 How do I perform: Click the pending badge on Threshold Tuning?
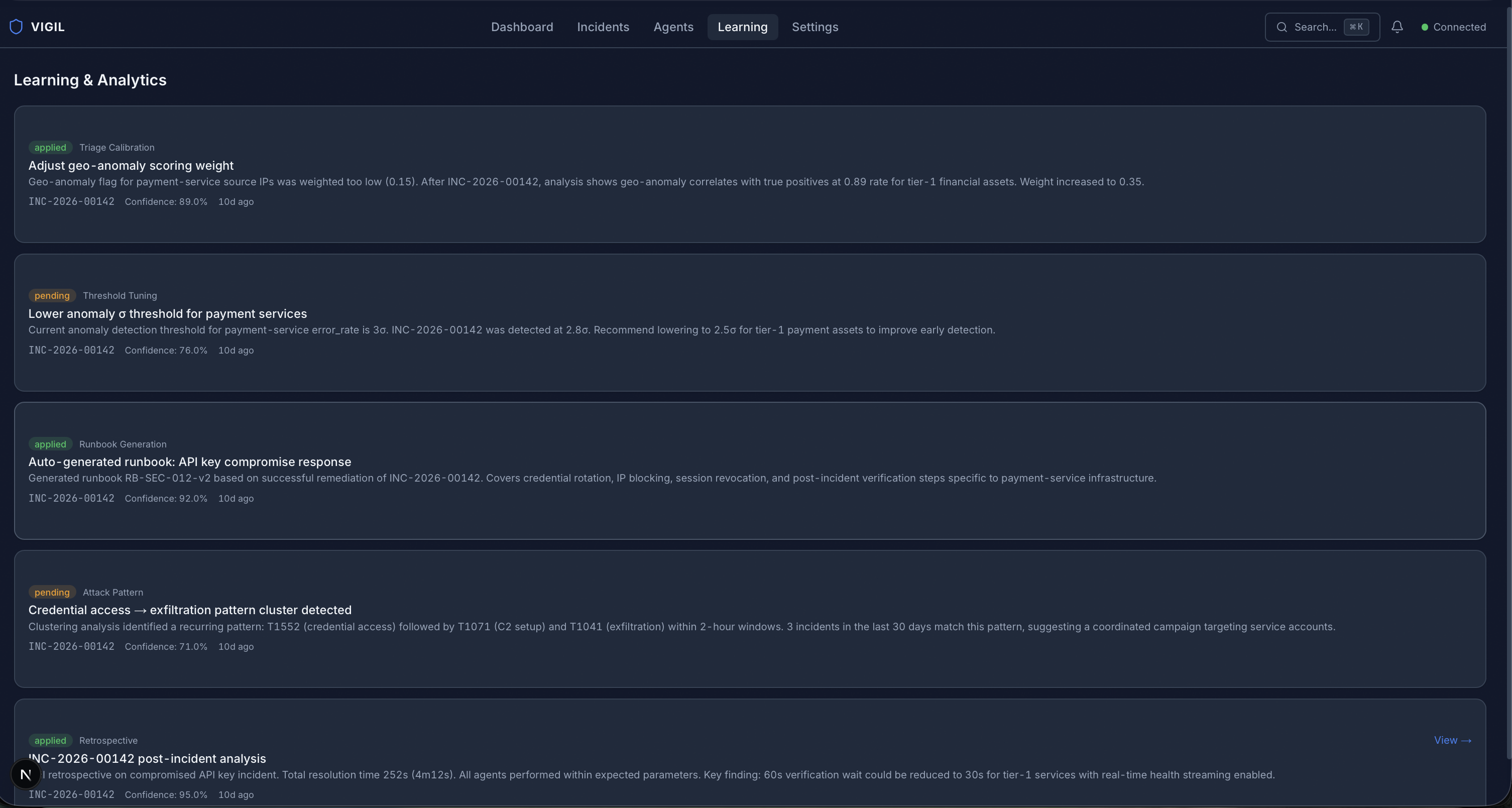pos(52,296)
